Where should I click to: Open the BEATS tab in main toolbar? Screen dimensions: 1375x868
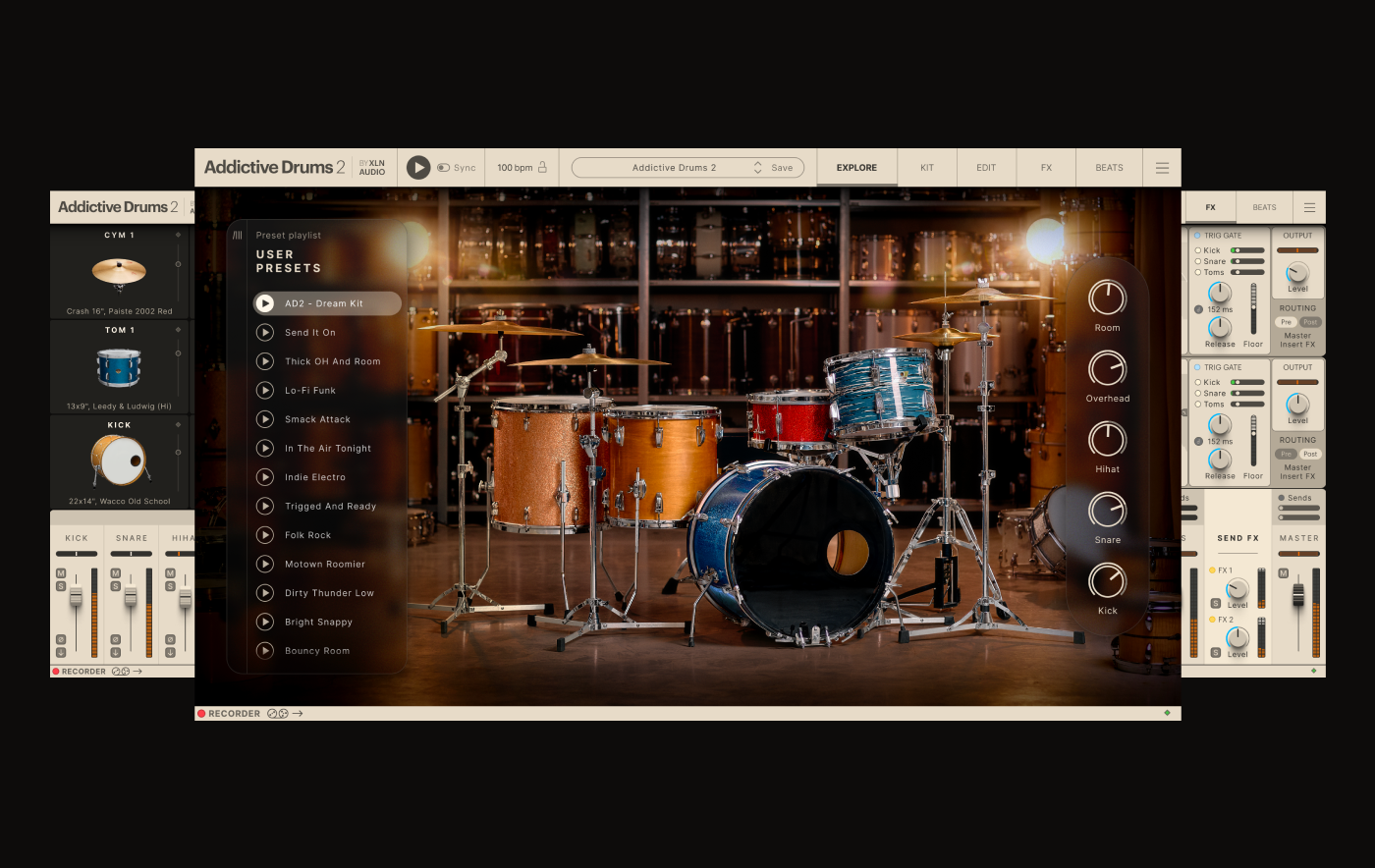(1109, 168)
